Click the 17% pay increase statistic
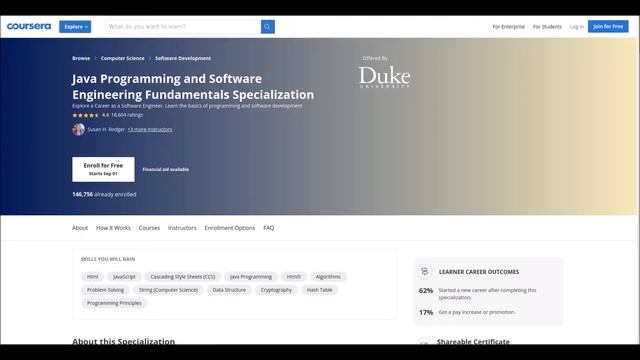This screenshot has height=360, width=640. point(426,312)
